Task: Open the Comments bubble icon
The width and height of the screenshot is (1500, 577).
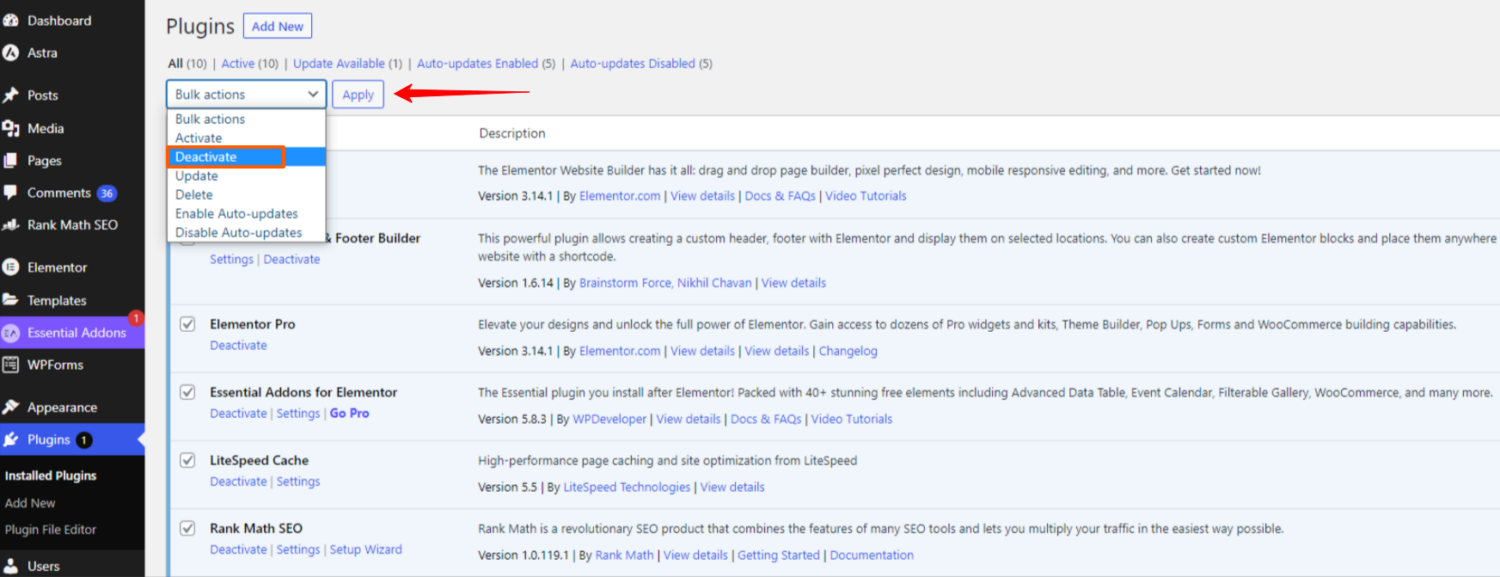Action: (11, 193)
